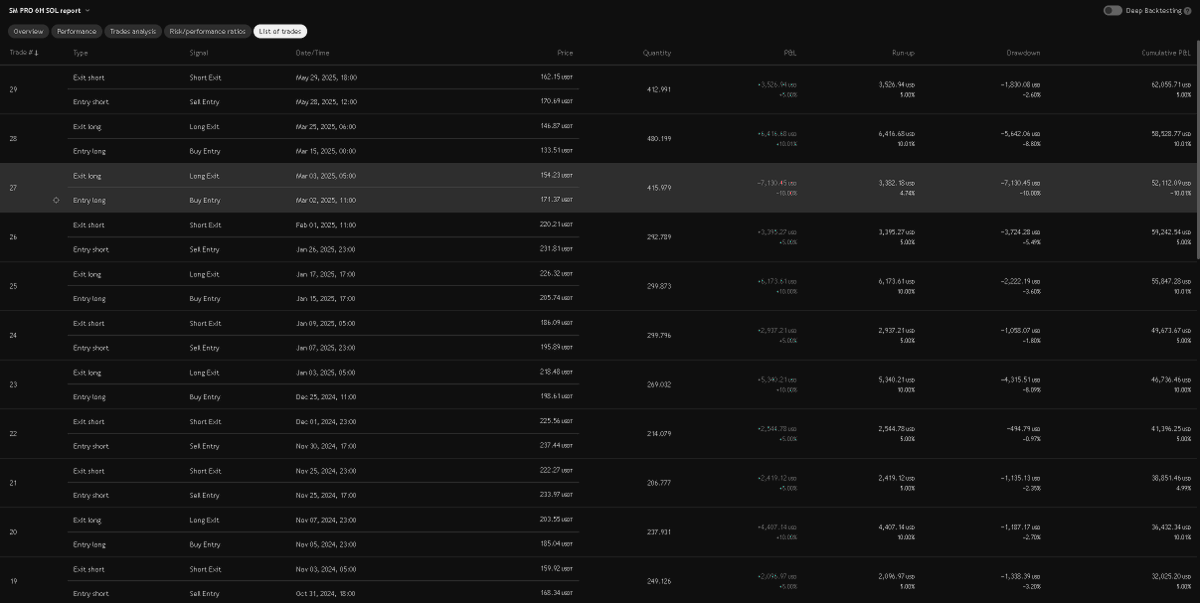Click the date May 28, 2025, 12:00
Image resolution: width=1200 pixels, height=603 pixels.
point(327,101)
